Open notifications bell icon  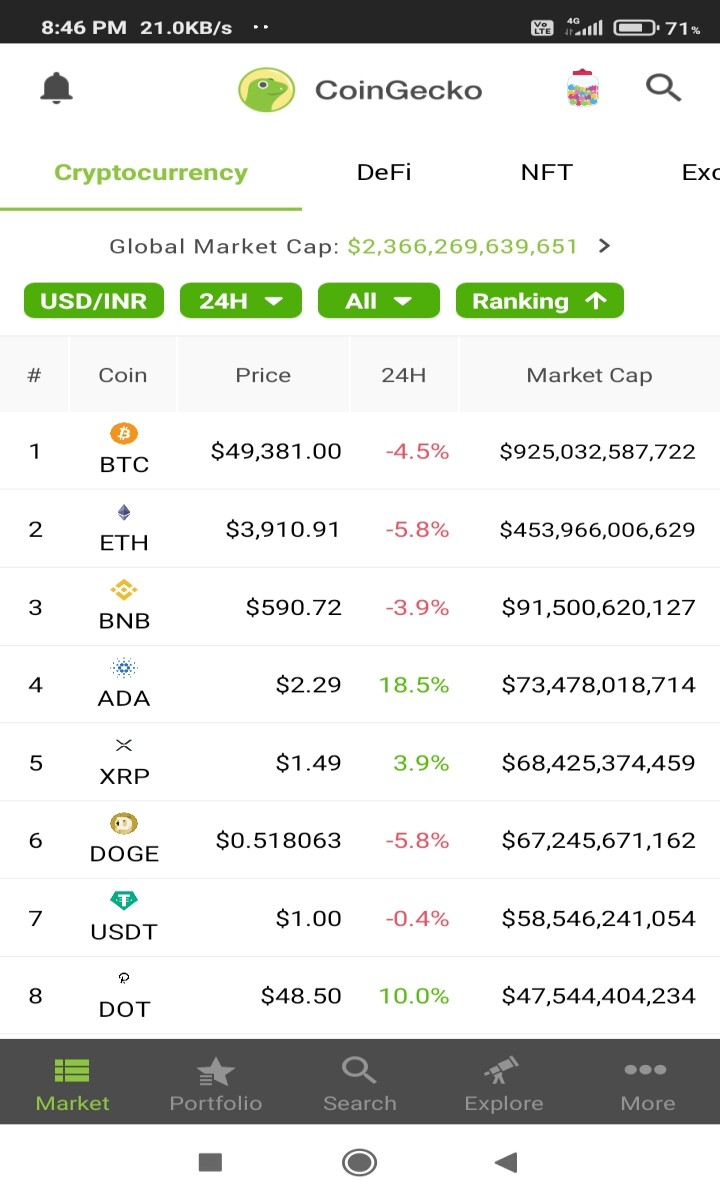click(57, 89)
